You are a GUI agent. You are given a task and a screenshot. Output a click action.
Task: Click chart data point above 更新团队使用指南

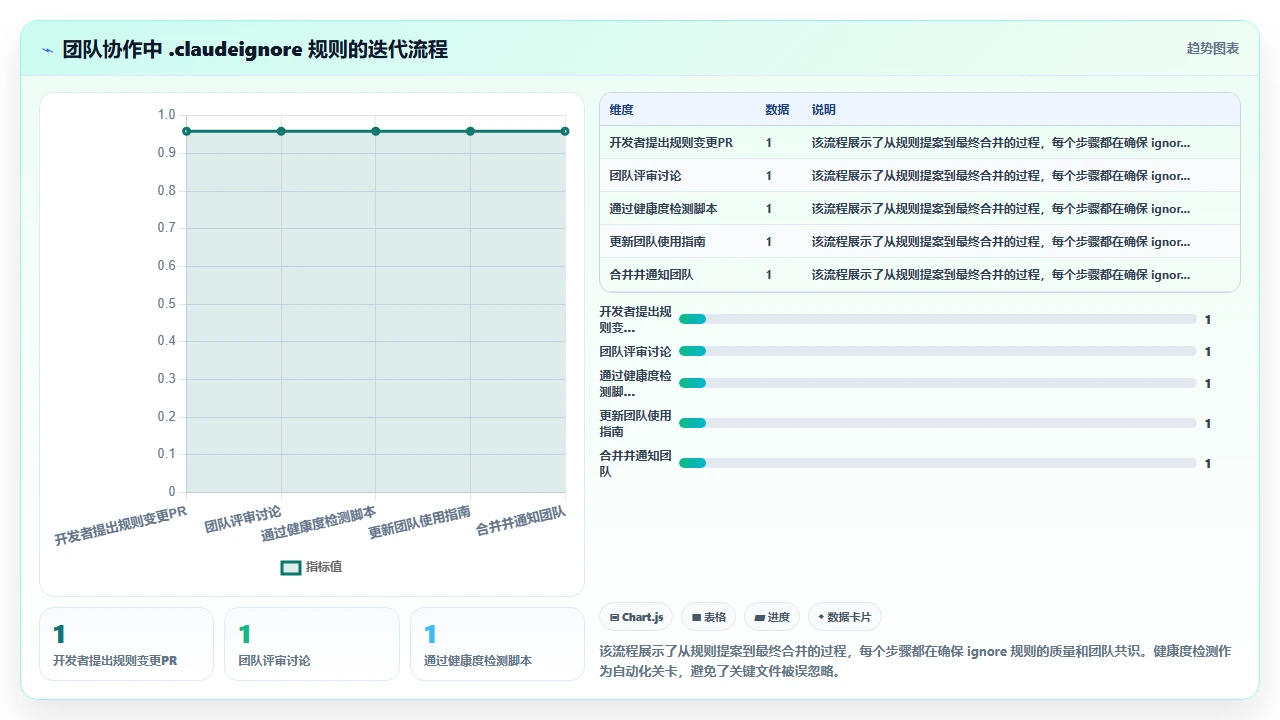[470, 131]
